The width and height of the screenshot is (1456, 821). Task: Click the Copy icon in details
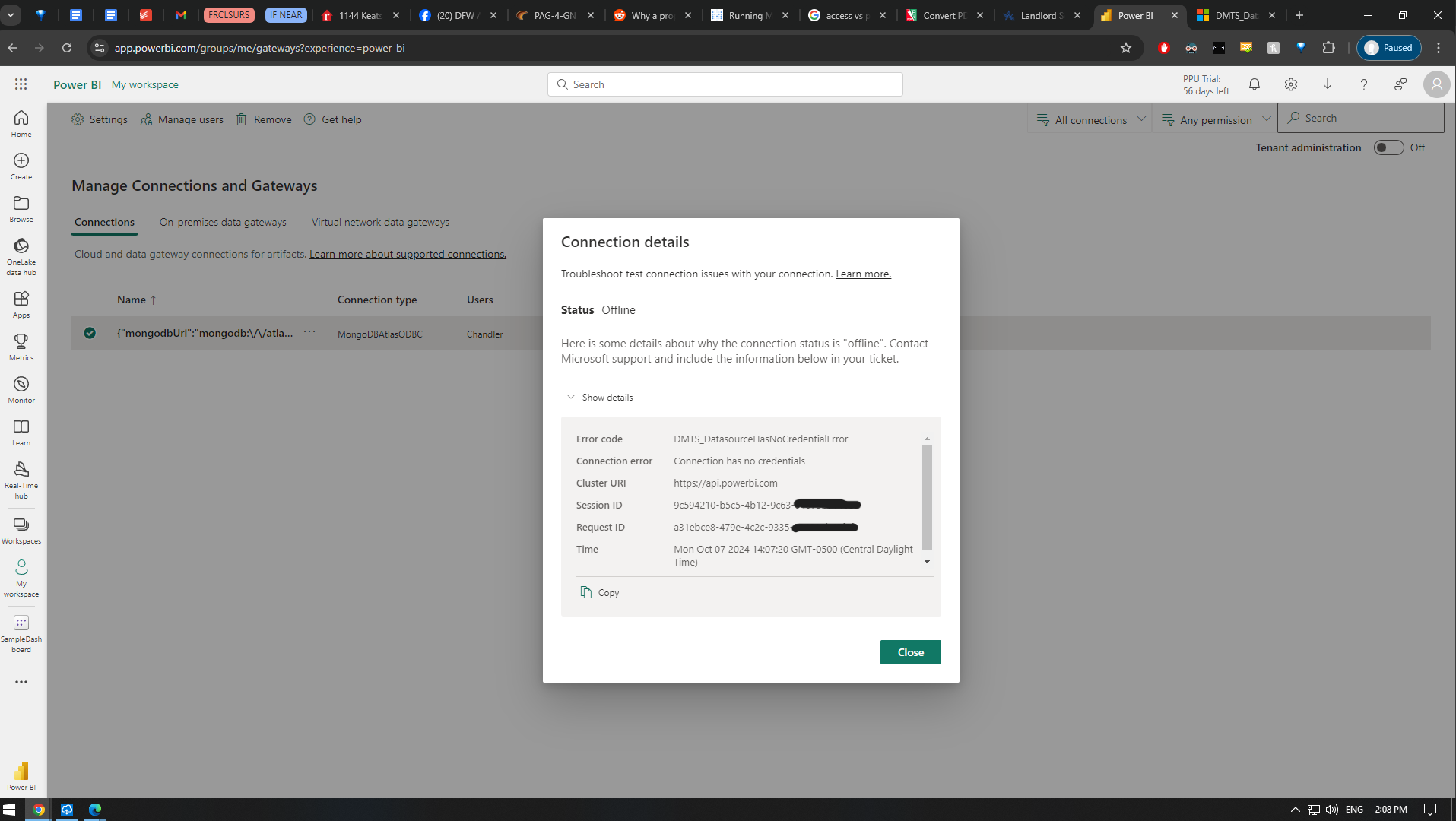[586, 592]
